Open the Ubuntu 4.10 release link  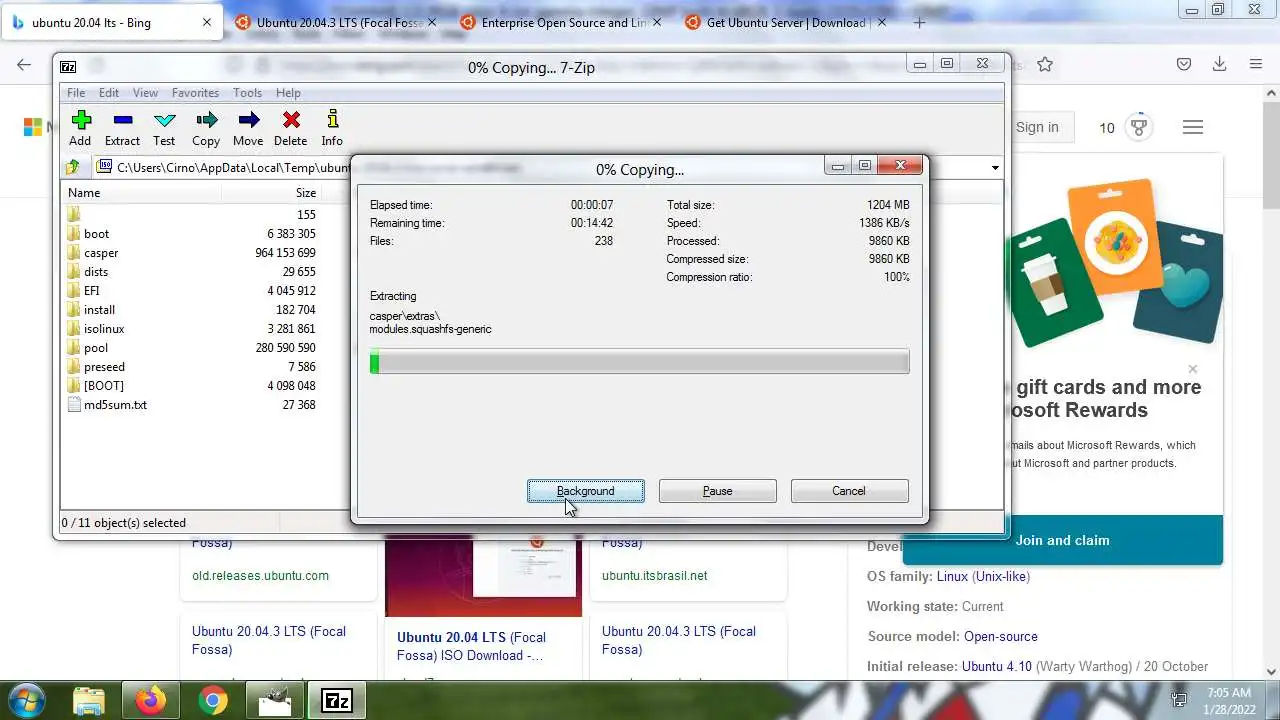997,666
